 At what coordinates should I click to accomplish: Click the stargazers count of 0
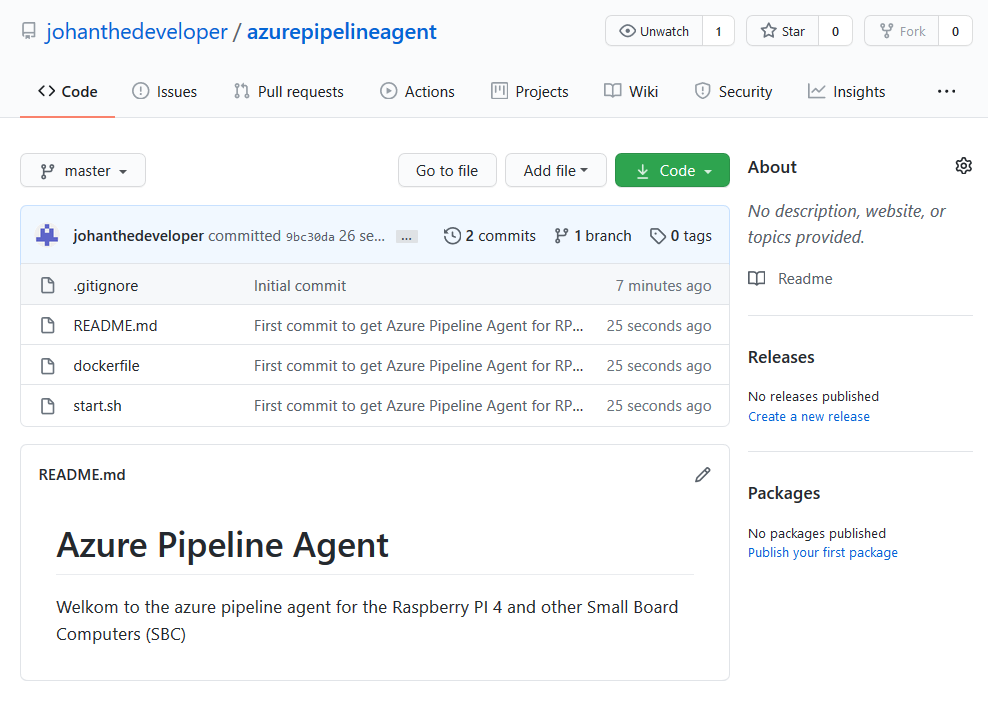[x=836, y=31]
